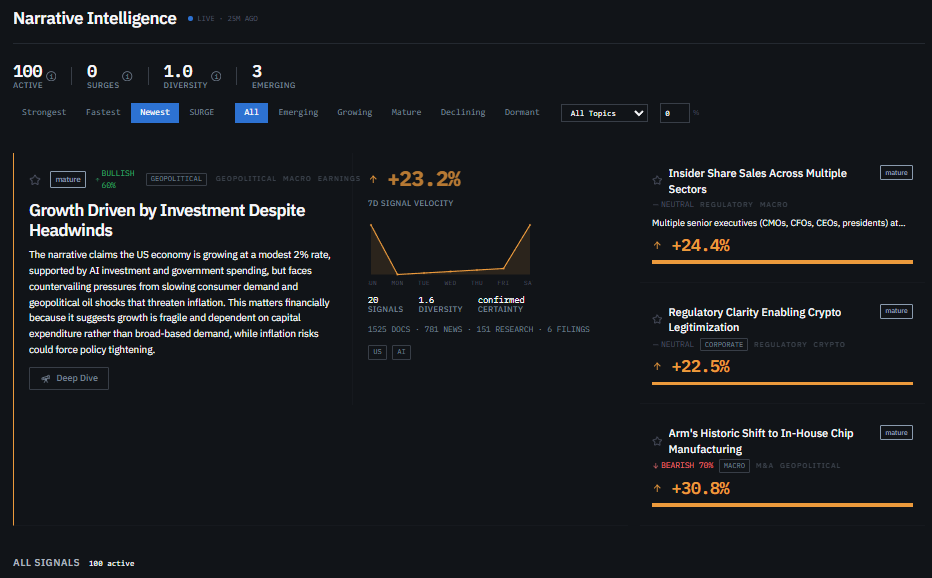
Task: Click the '3 EMERGING' stat
Action: tap(273, 77)
